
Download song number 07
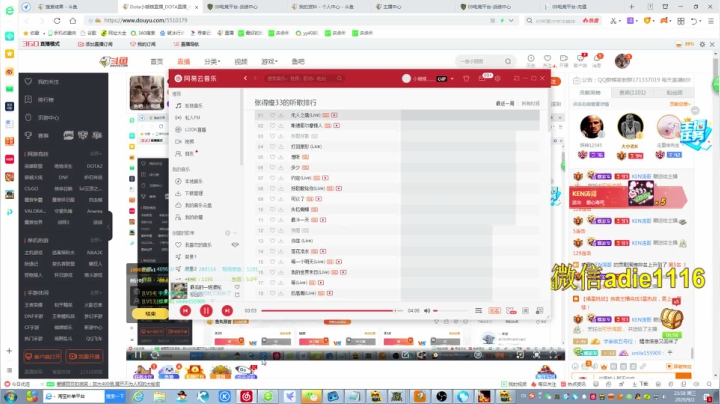pyautogui.click(x=281, y=178)
